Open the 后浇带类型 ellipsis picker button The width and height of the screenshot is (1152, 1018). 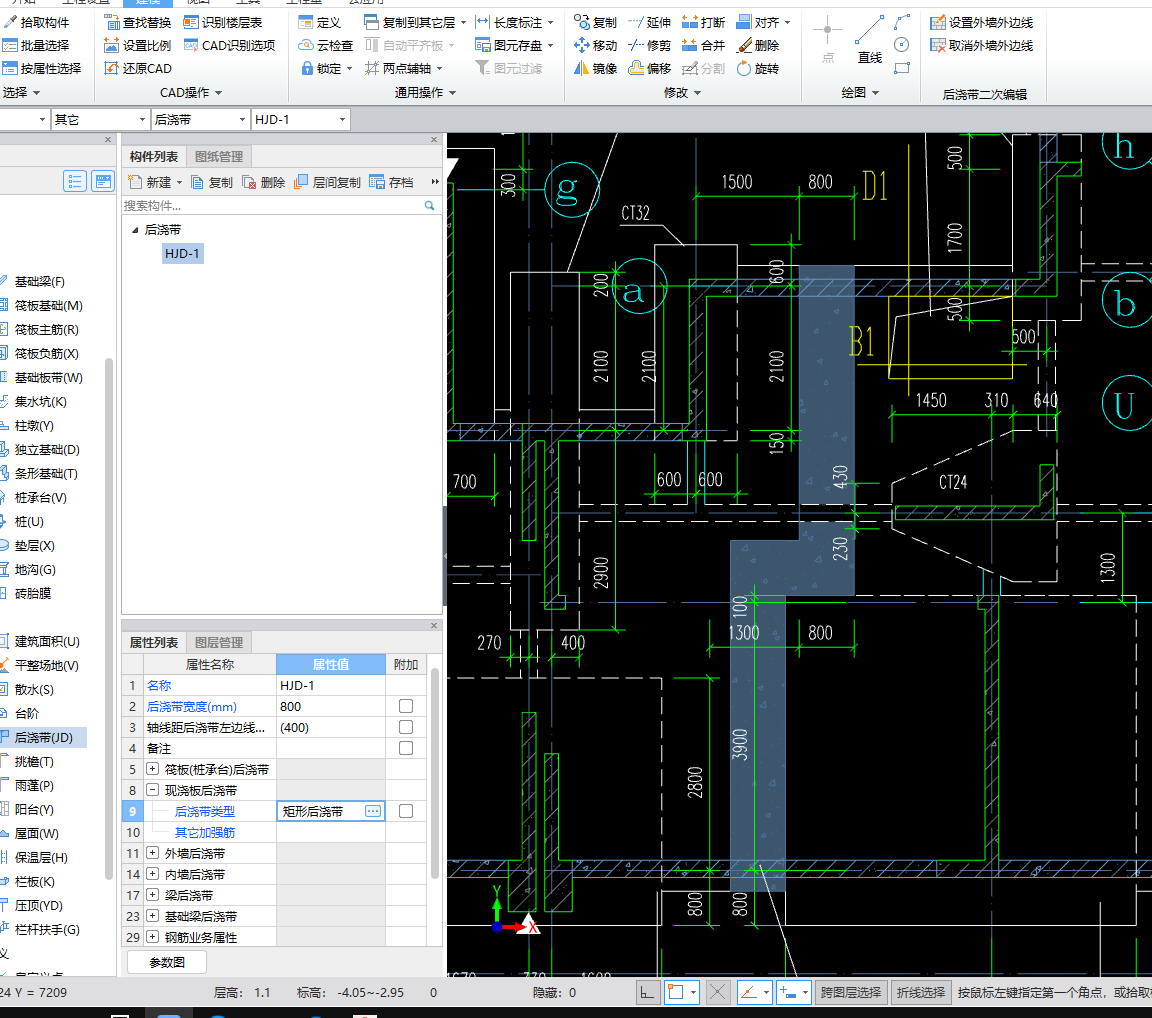pos(373,811)
